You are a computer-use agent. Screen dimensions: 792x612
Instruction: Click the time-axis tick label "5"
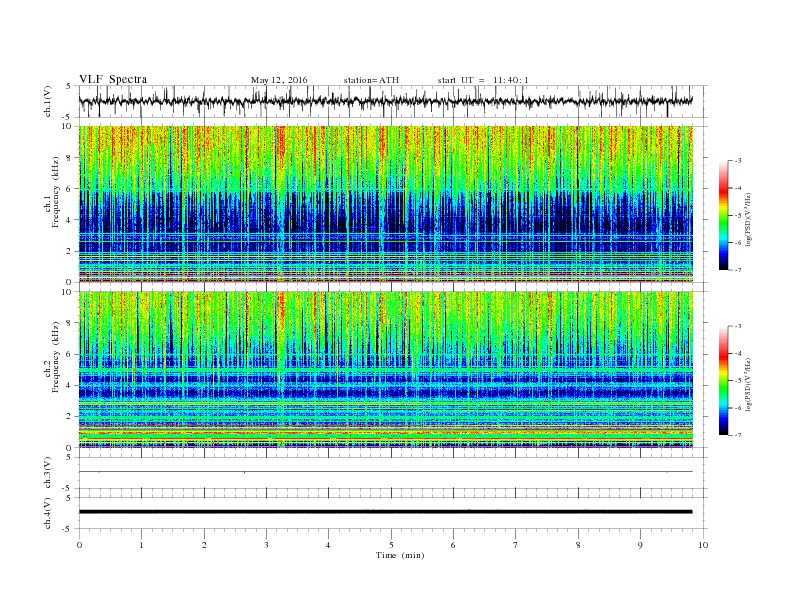(x=391, y=545)
